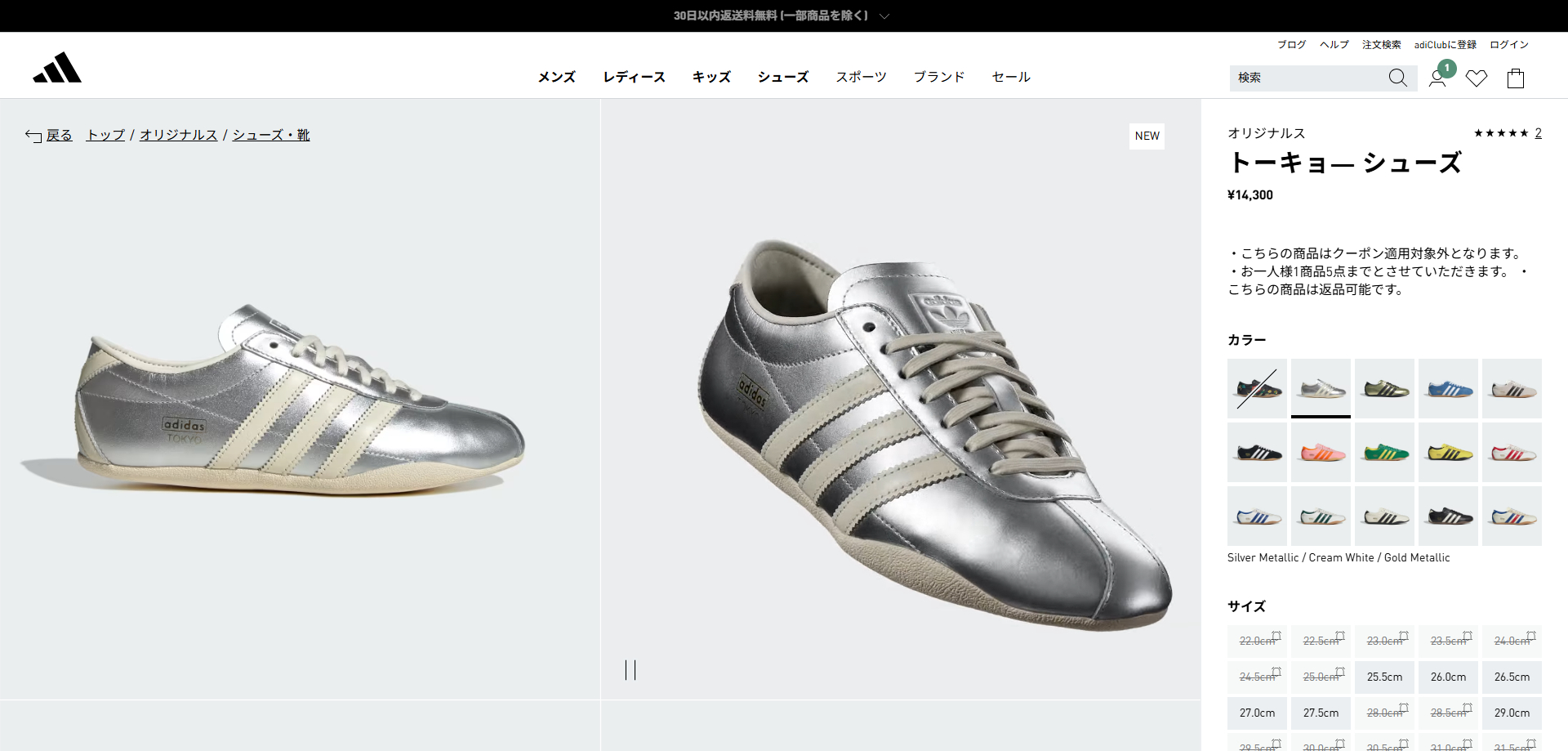Choose size 27.5cm
Screen dimensions: 1568x751
pos(1321,713)
